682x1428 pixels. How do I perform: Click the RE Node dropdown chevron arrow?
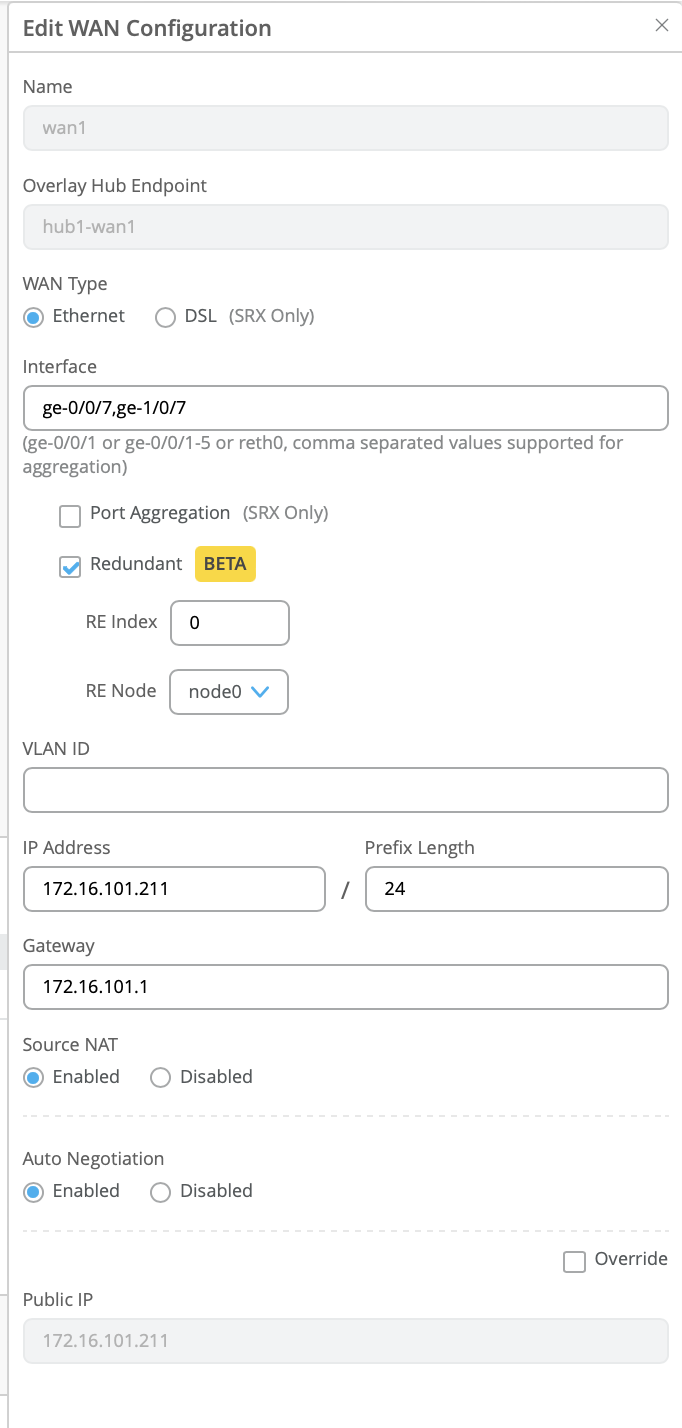pos(260,692)
